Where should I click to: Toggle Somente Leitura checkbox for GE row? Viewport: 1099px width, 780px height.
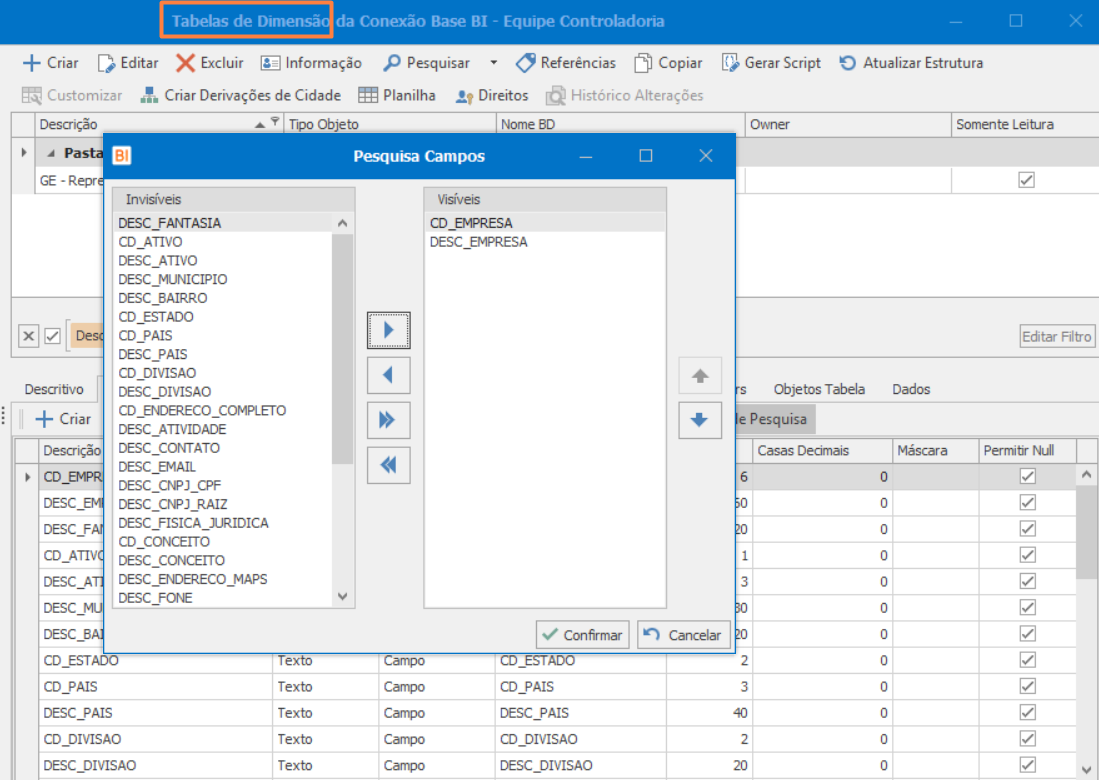(1025, 180)
